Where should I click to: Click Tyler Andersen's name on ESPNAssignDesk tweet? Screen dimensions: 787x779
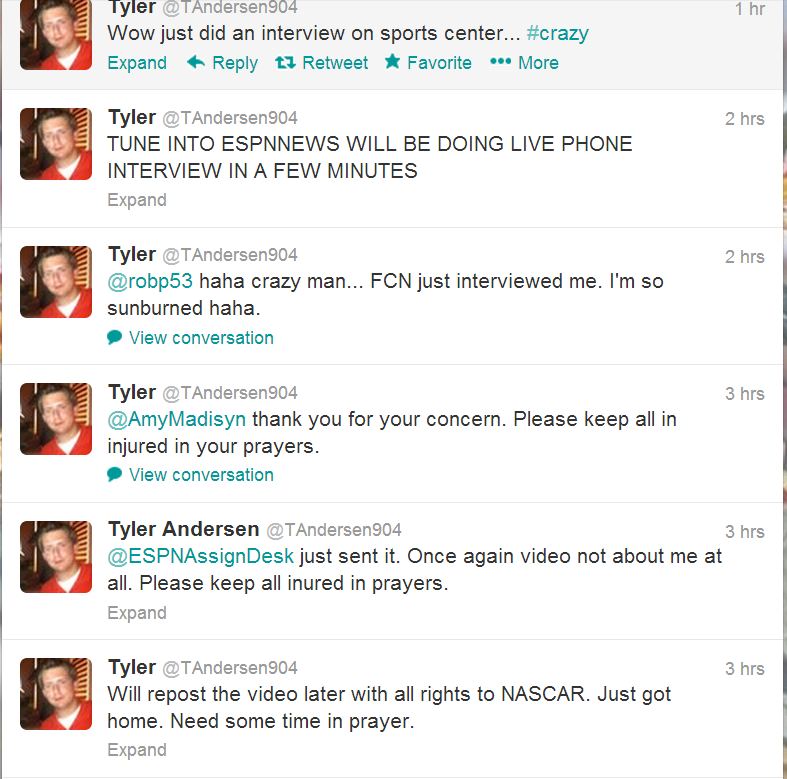coord(184,529)
